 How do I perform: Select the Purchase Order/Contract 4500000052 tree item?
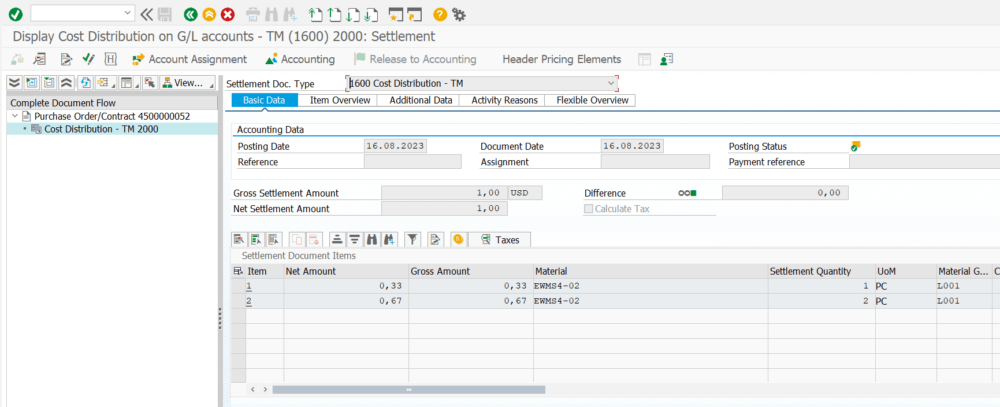coord(112,117)
